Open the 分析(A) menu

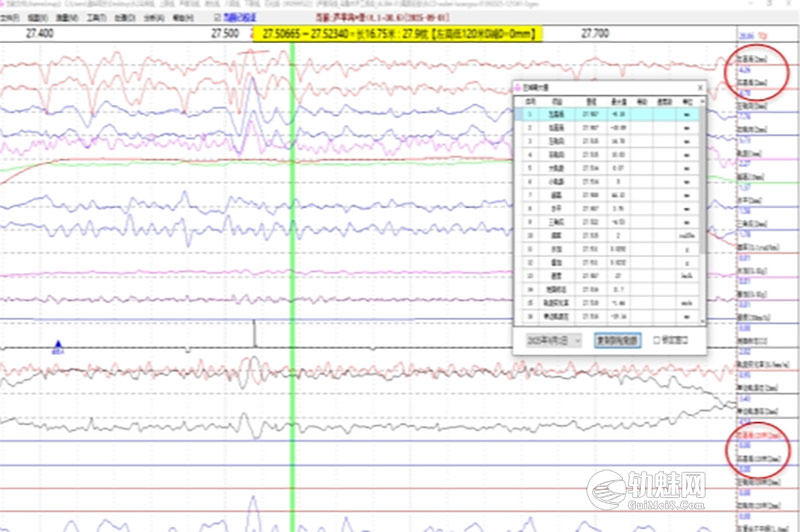point(155,18)
